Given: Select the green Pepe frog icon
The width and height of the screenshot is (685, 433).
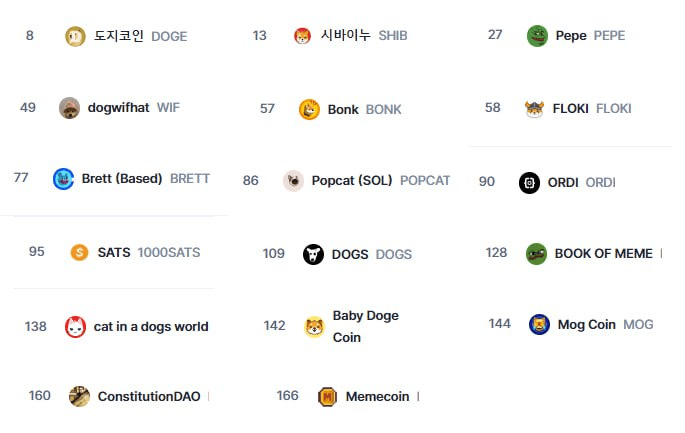Looking at the screenshot, I should [537, 36].
